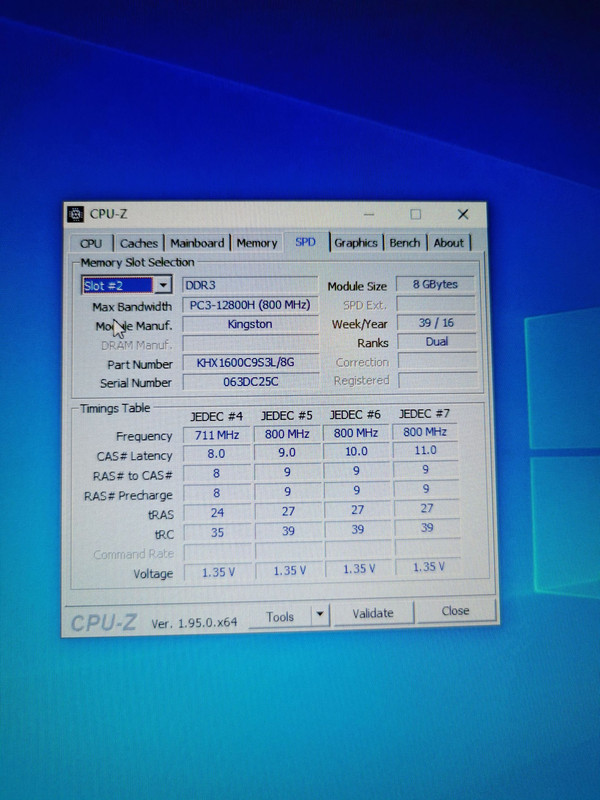Click the 39 / 16 Week/Year value
Screen dimensions: 600x800
pyautogui.click(x=436, y=322)
